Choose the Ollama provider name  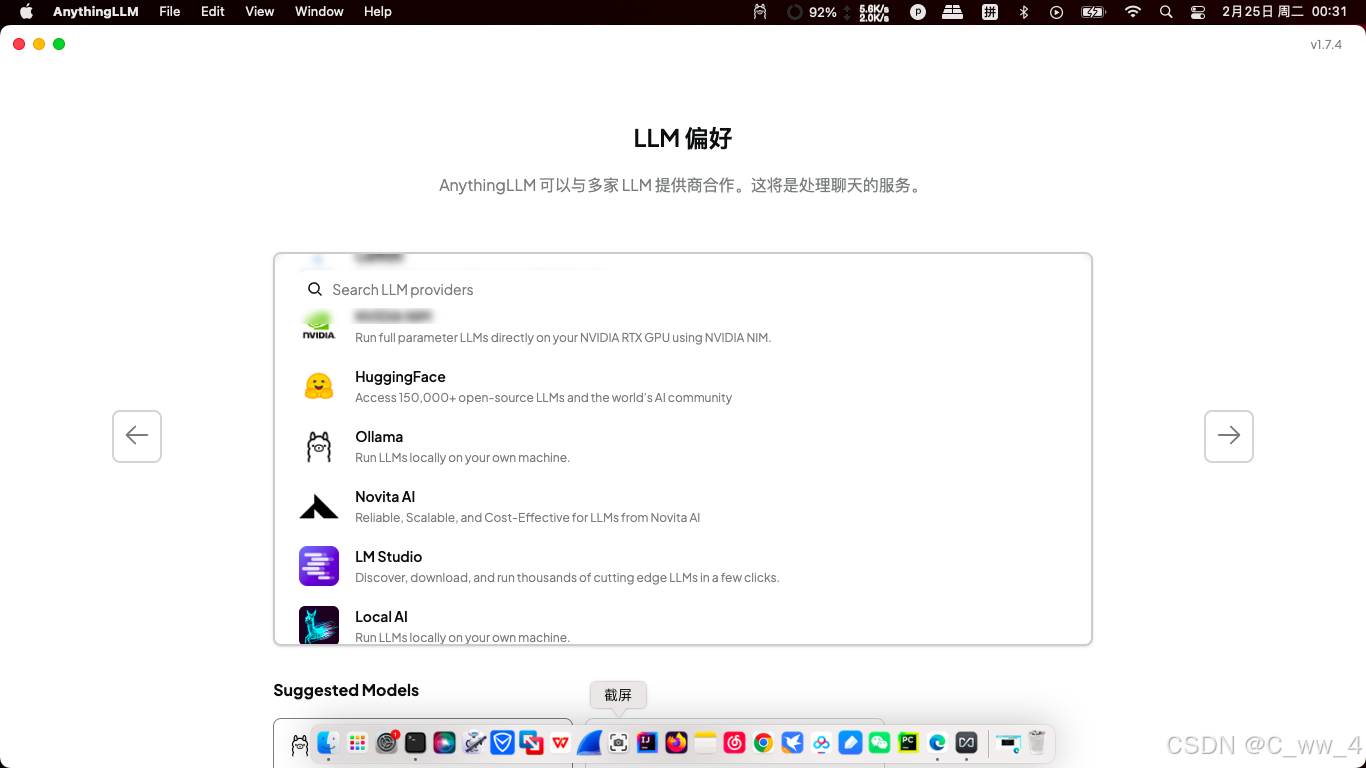point(379,437)
